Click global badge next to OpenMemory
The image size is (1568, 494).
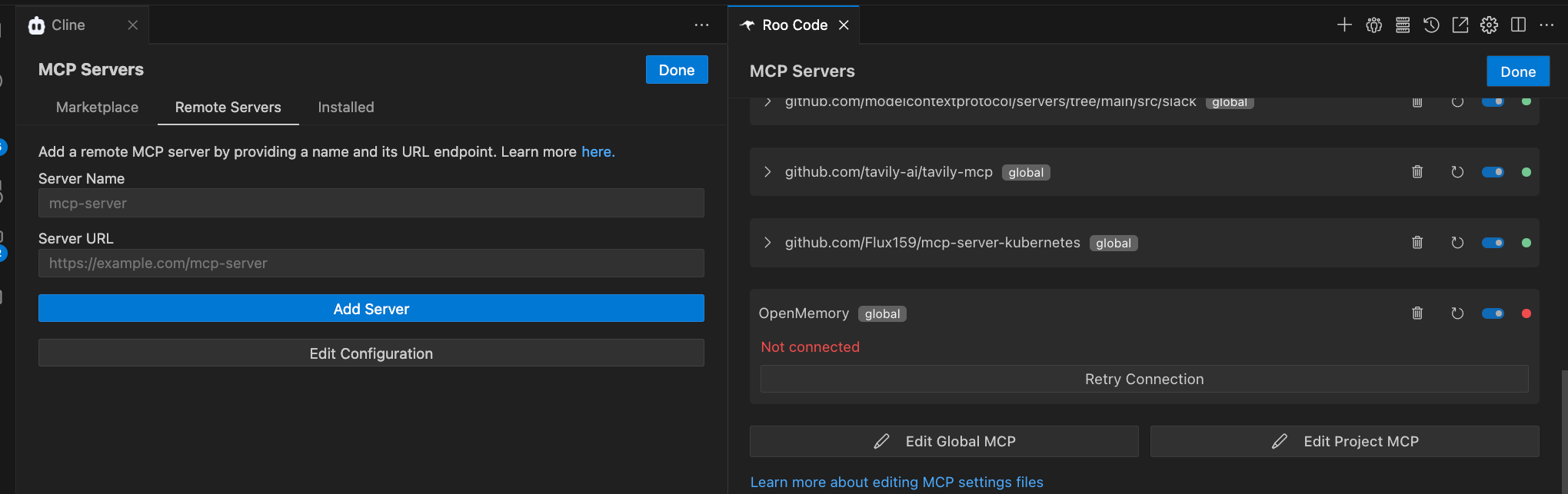(x=882, y=313)
